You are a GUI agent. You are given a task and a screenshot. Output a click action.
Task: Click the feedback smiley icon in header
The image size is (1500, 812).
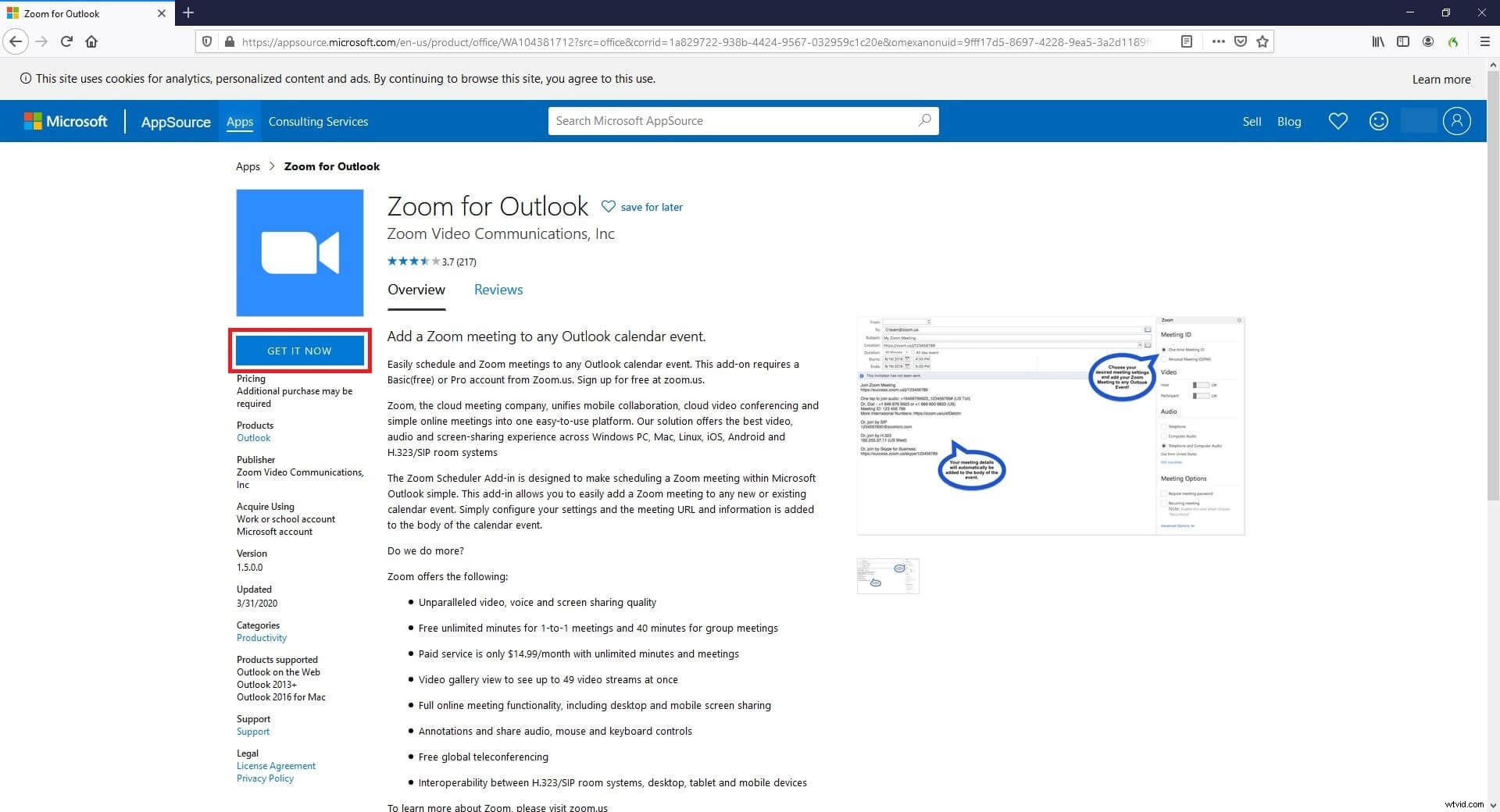click(x=1378, y=121)
